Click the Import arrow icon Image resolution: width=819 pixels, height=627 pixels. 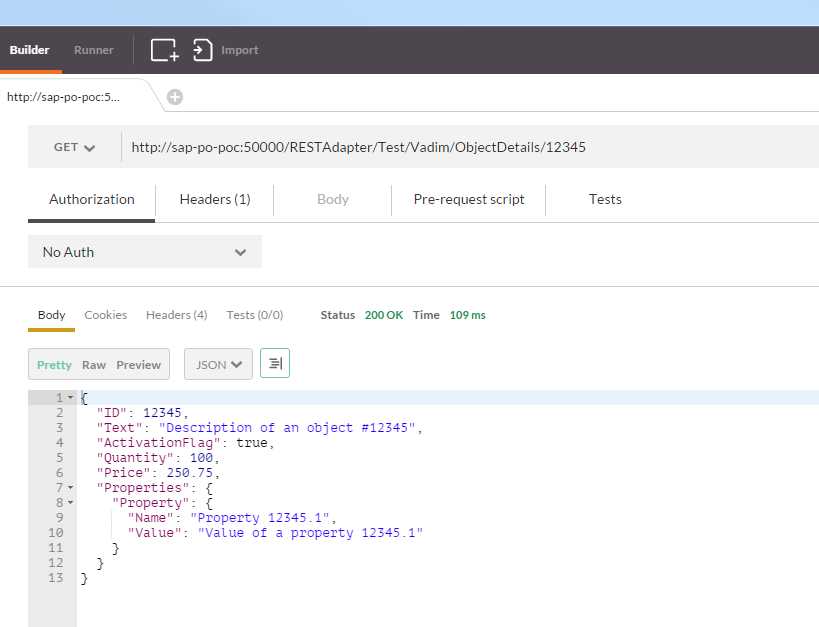pos(202,50)
